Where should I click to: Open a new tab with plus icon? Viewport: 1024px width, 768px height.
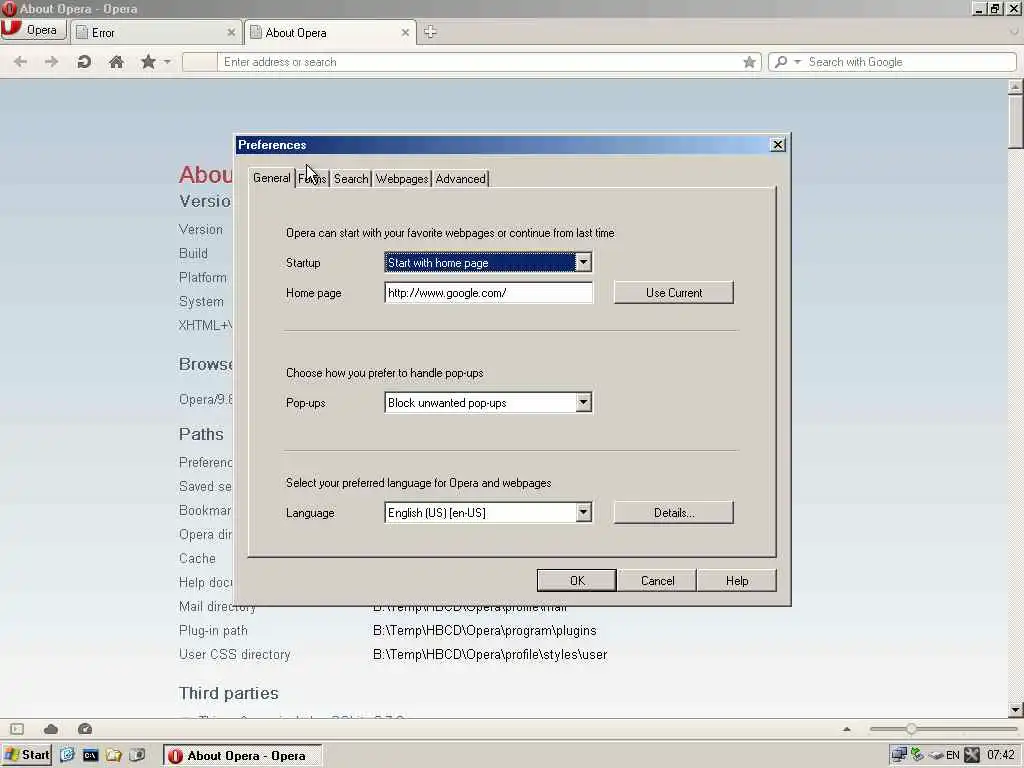430,32
